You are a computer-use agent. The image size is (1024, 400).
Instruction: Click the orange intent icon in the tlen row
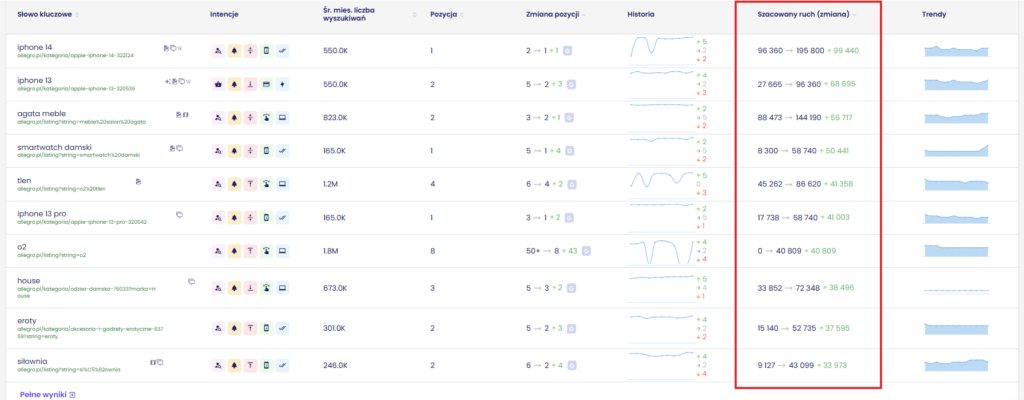(234, 184)
